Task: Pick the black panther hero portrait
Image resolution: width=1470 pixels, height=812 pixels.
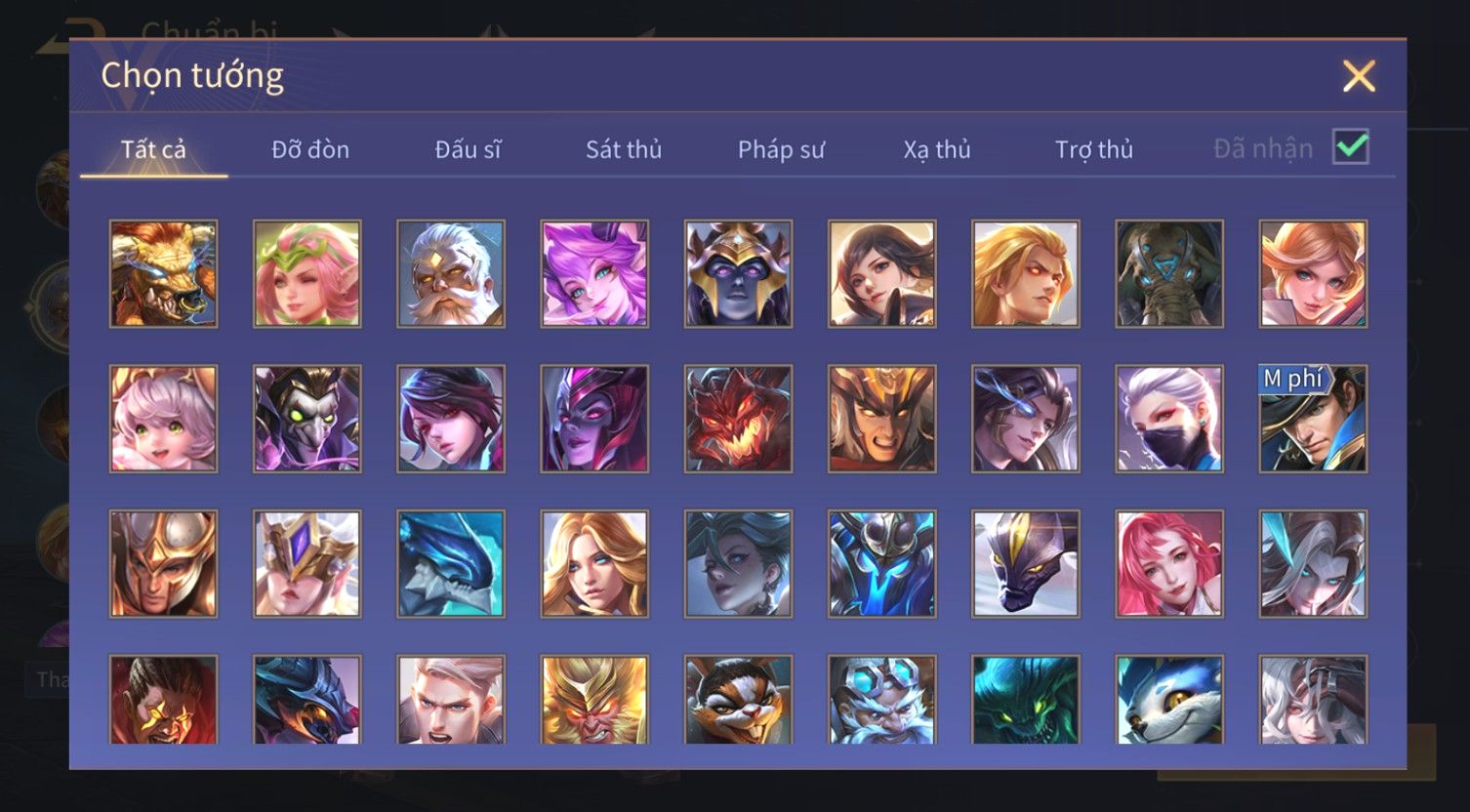Action: pyautogui.click(x=1026, y=564)
